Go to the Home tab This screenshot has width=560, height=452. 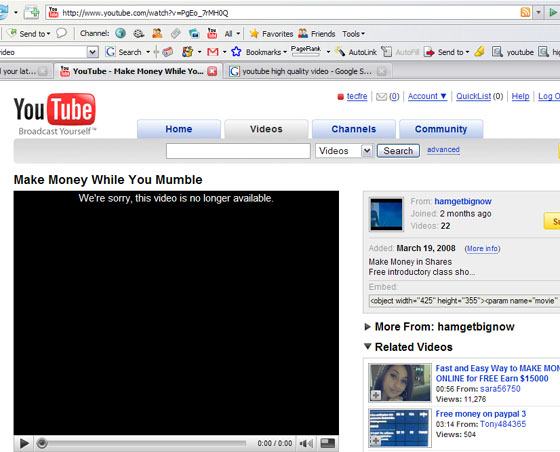pos(179,129)
